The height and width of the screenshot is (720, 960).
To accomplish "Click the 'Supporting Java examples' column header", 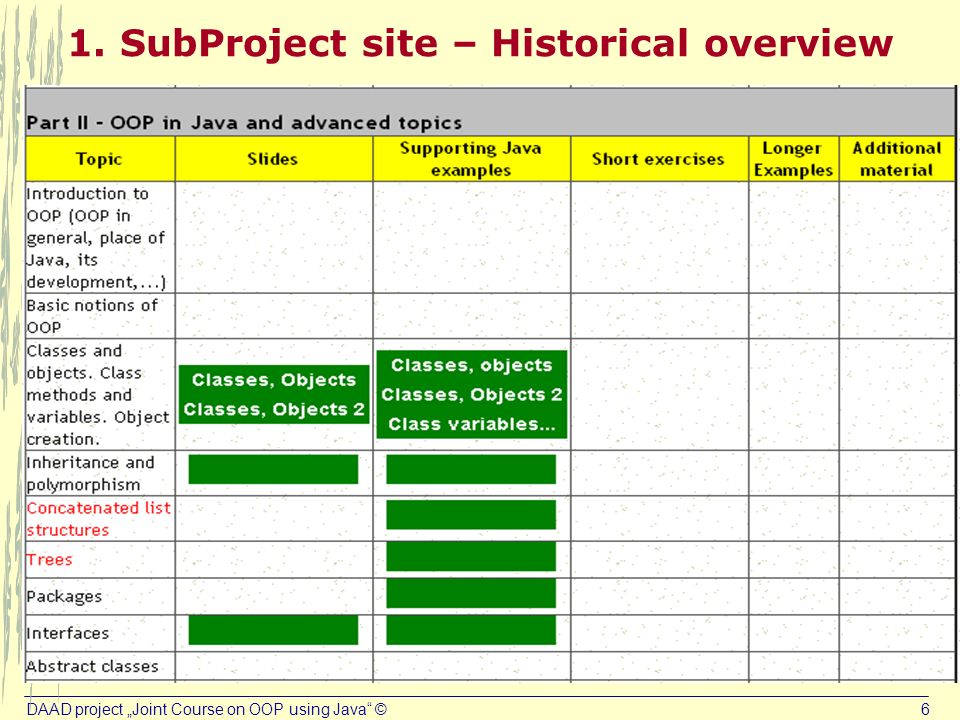I will pyautogui.click(x=471, y=159).
